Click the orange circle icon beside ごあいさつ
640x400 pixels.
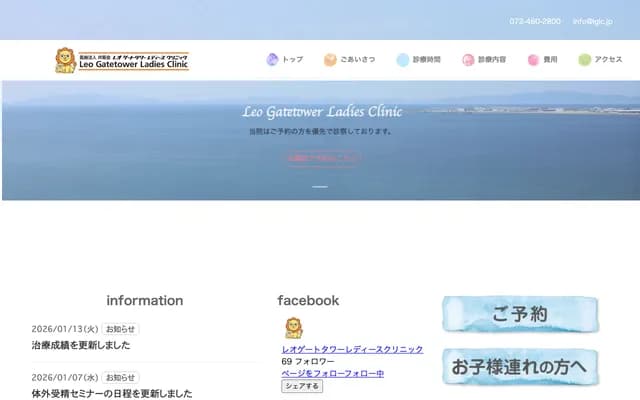tap(330, 60)
